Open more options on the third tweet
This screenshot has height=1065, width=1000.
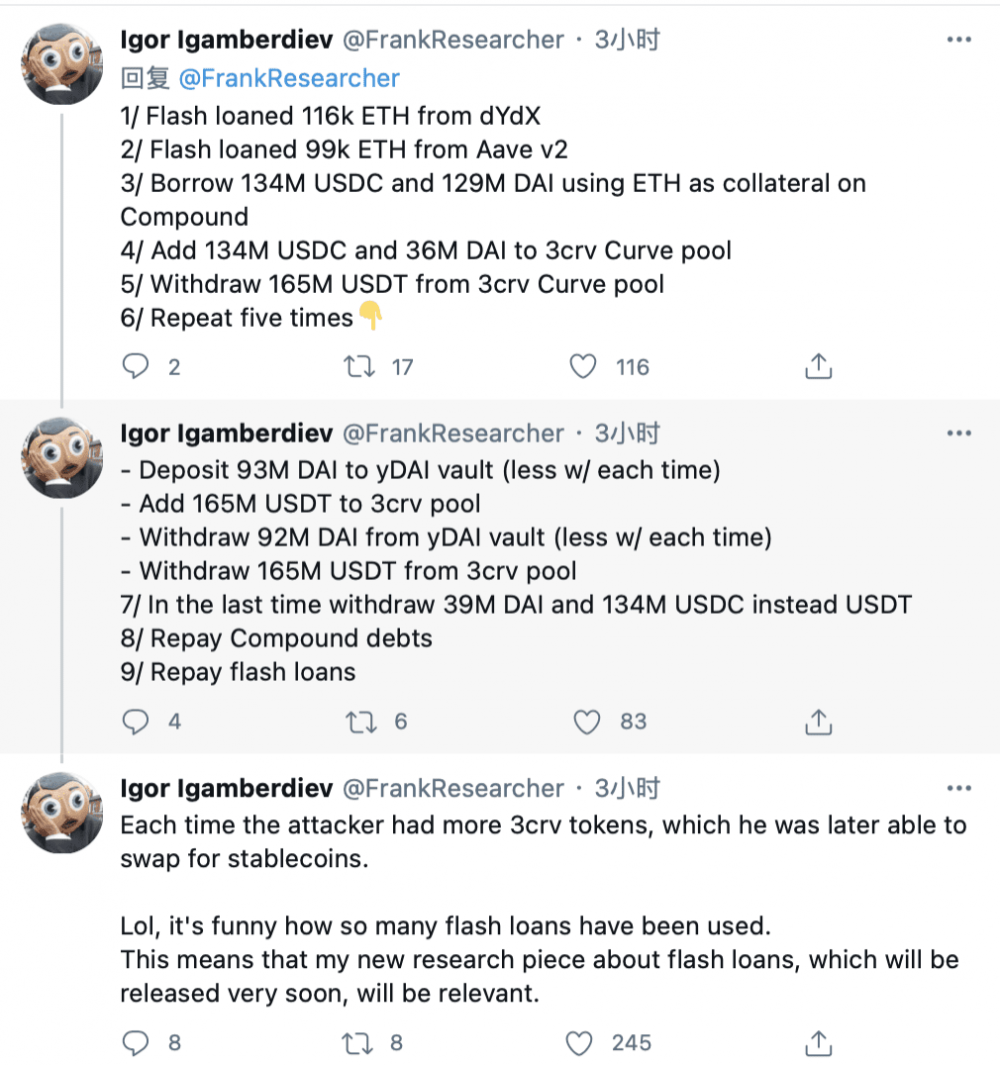[x=958, y=788]
